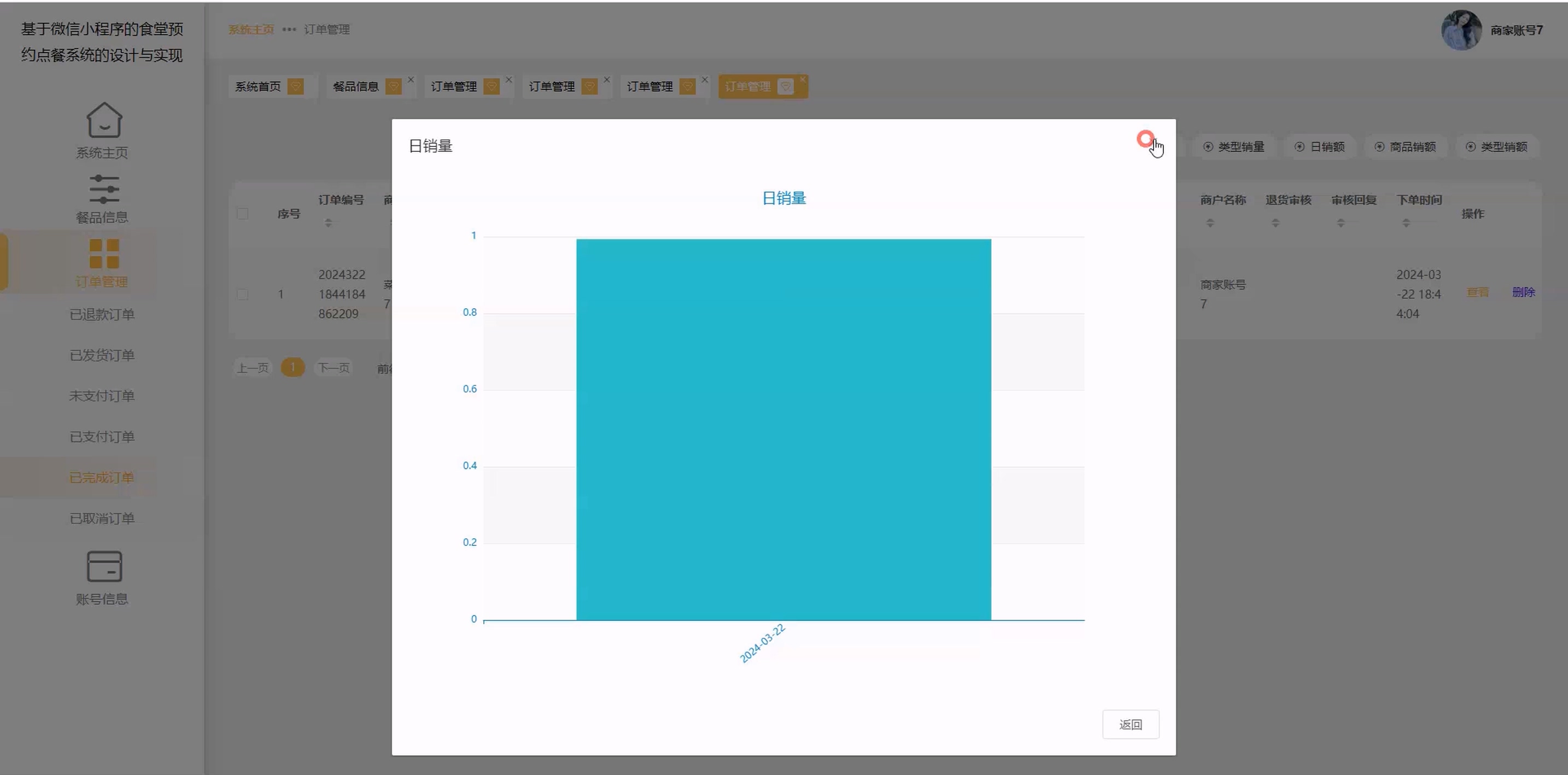
Task: Click the 2024-03-22 x-axis label
Action: click(762, 643)
